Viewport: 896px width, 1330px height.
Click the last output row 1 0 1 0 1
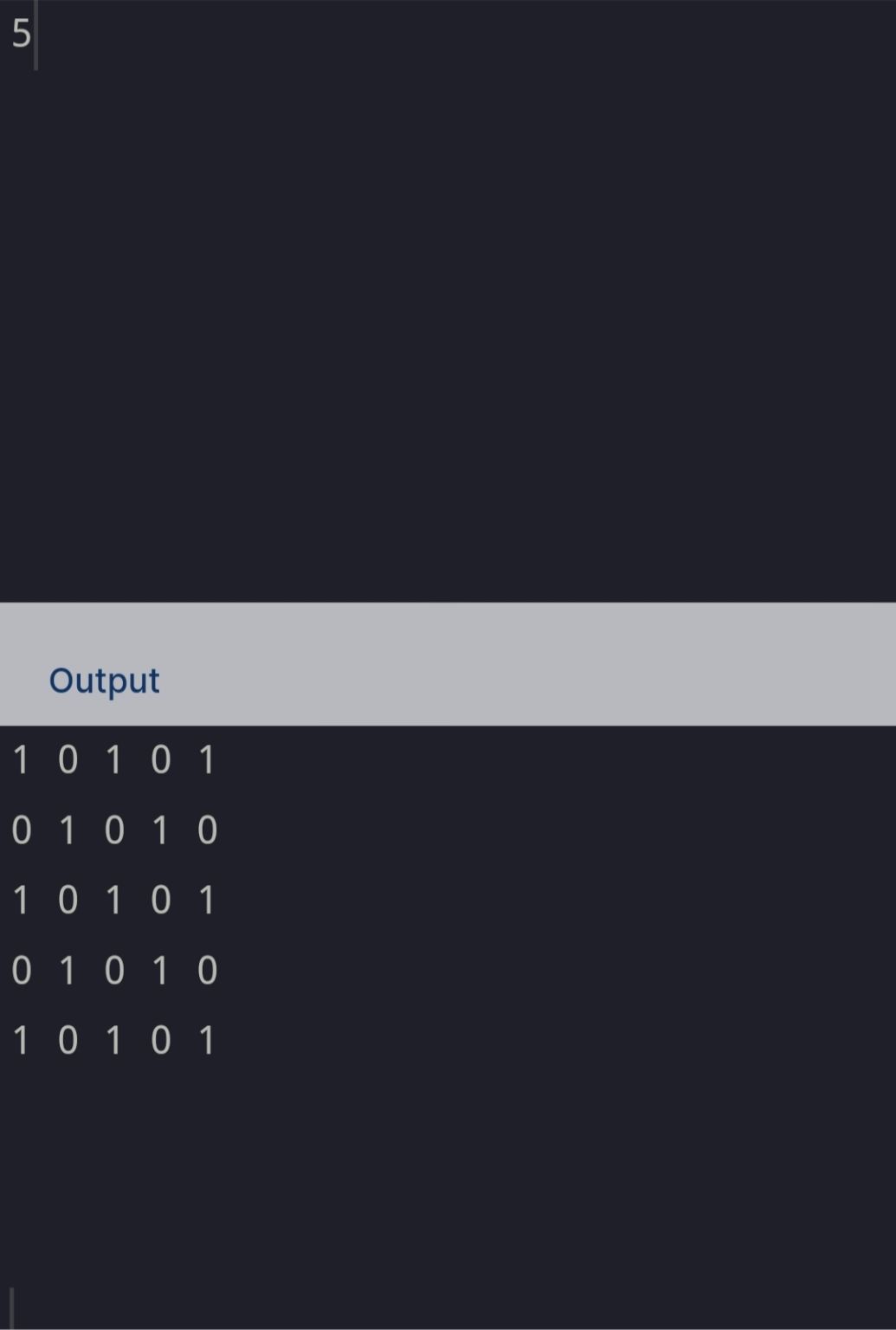tap(113, 1040)
